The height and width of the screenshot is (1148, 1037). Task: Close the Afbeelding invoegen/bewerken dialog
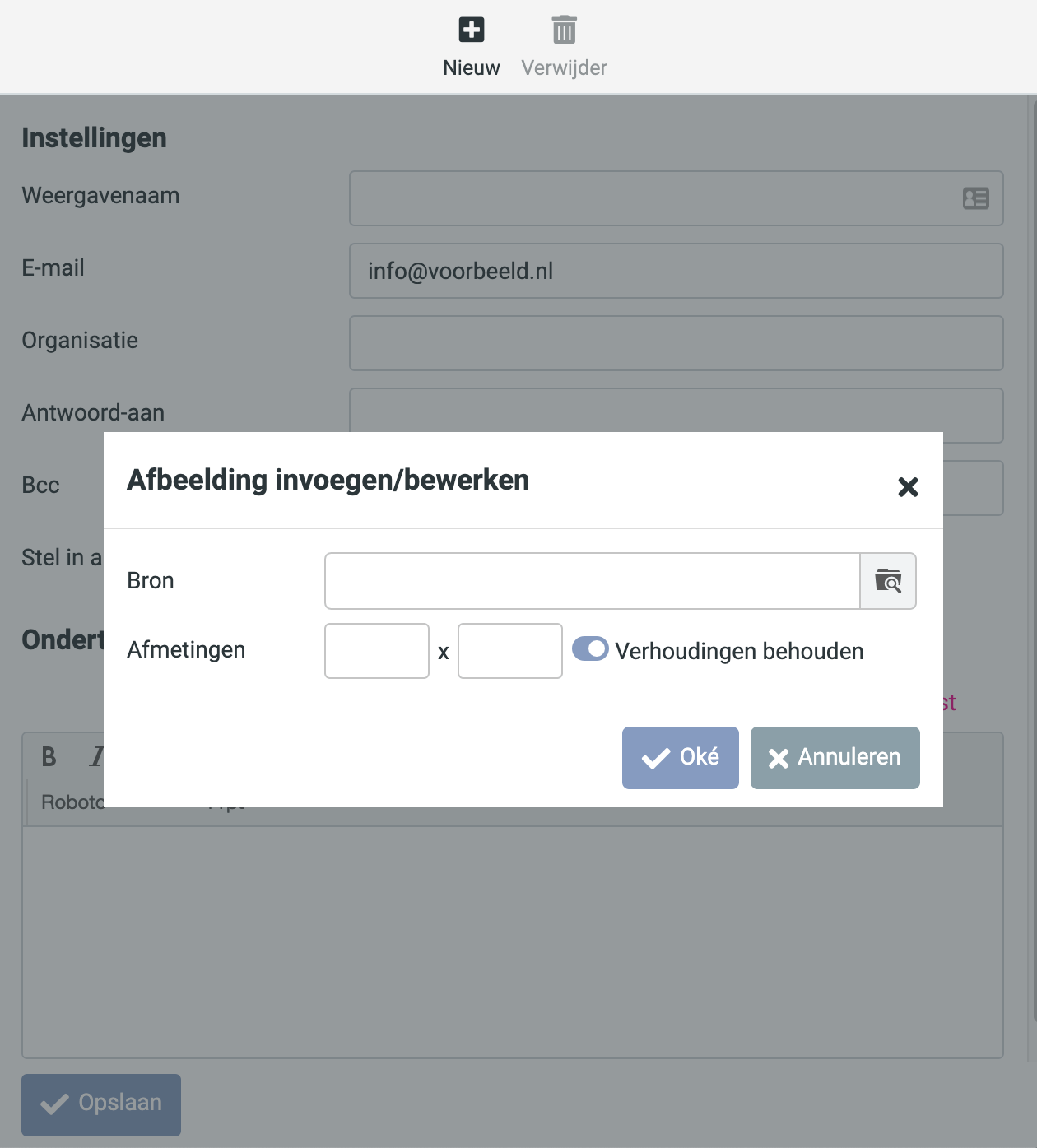[x=908, y=487]
